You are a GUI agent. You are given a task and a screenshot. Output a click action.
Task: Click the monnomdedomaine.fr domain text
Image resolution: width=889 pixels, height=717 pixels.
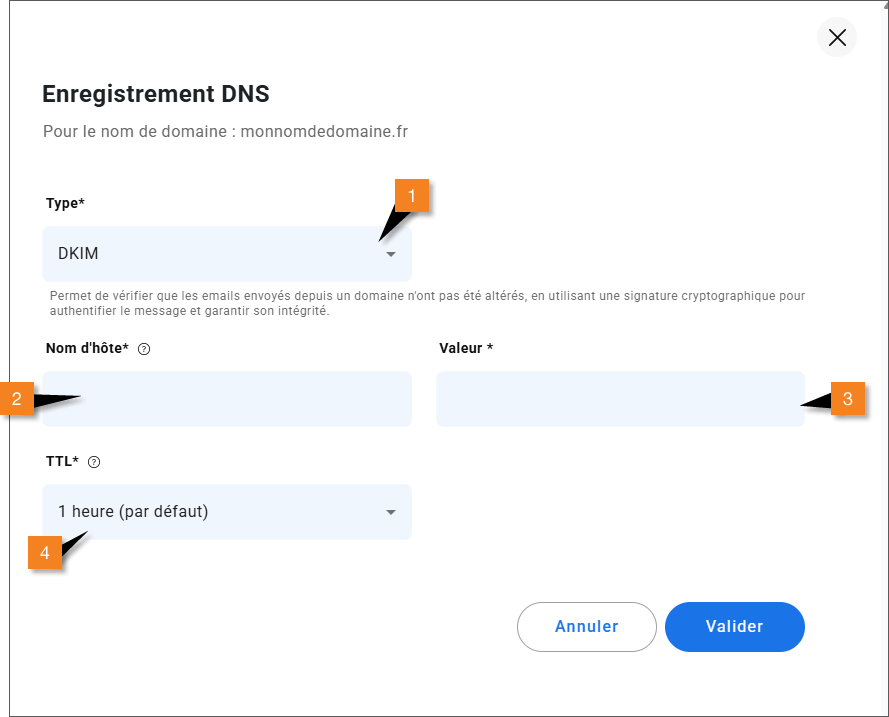pyautogui.click(x=324, y=131)
